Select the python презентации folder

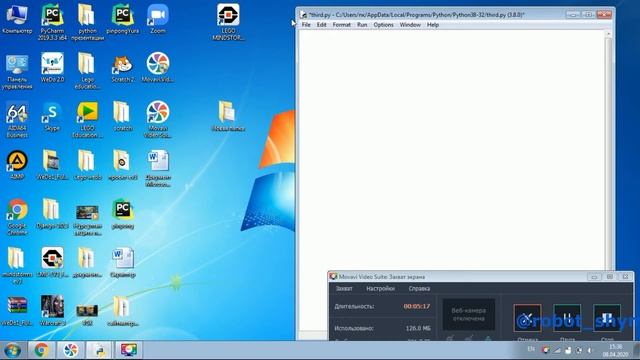(87, 22)
